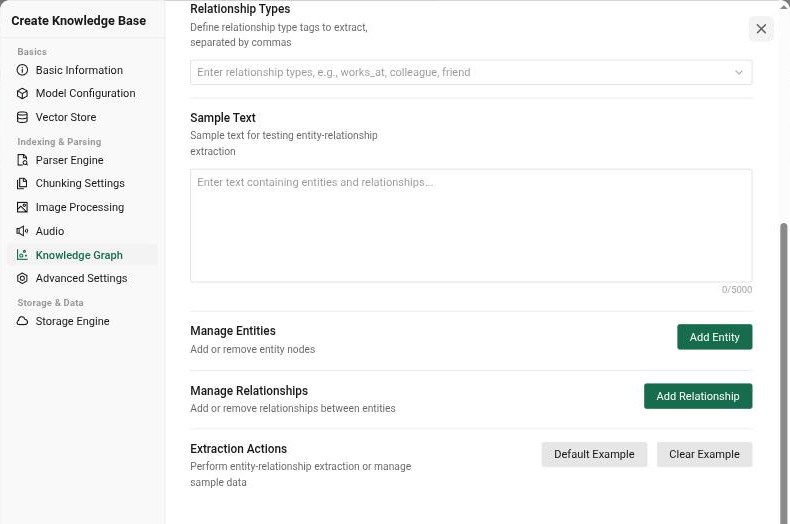Viewport: 790px width, 524px height.
Task: Click 'Add or remove entity nodes' description
Action: pos(252,349)
